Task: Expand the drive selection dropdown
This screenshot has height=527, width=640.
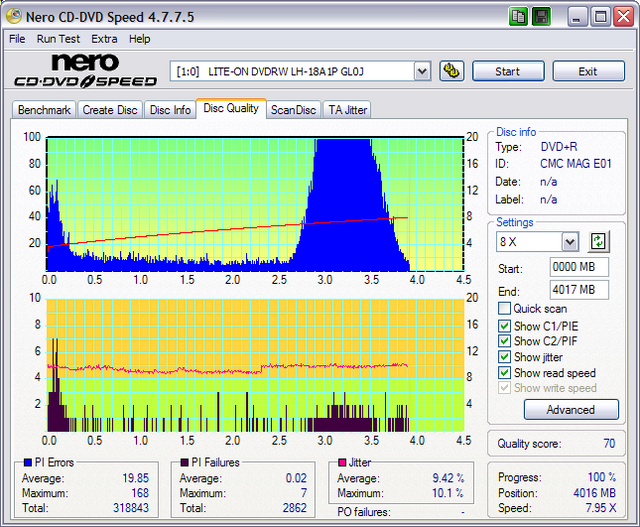Action: tap(422, 72)
